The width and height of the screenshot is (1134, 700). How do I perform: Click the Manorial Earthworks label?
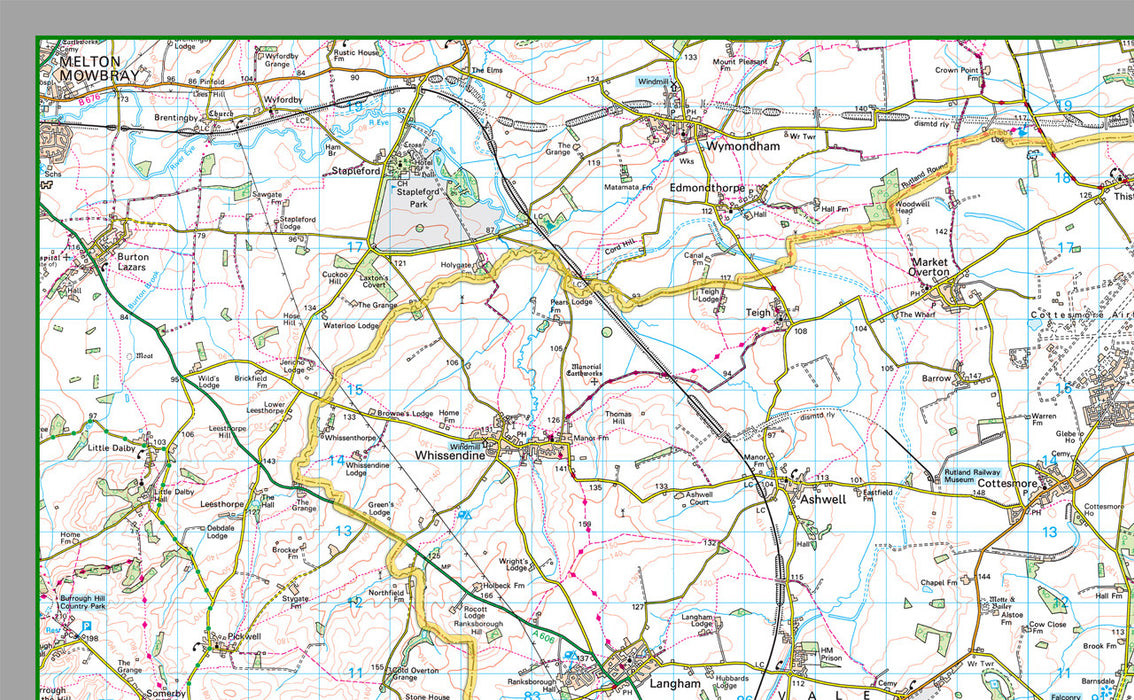[x=584, y=370]
